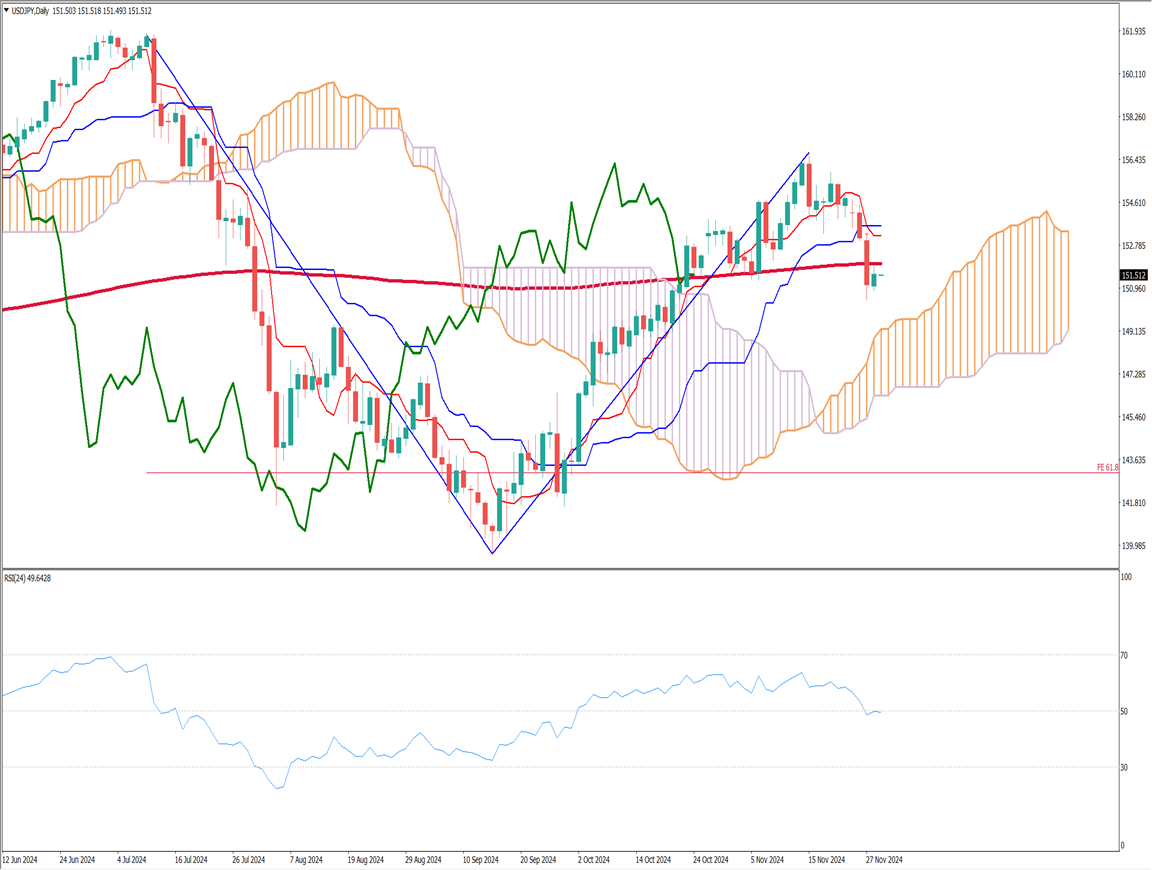
Task: Click the triangle arrow beside USDJPY,Daily
Action: (x=7, y=11)
